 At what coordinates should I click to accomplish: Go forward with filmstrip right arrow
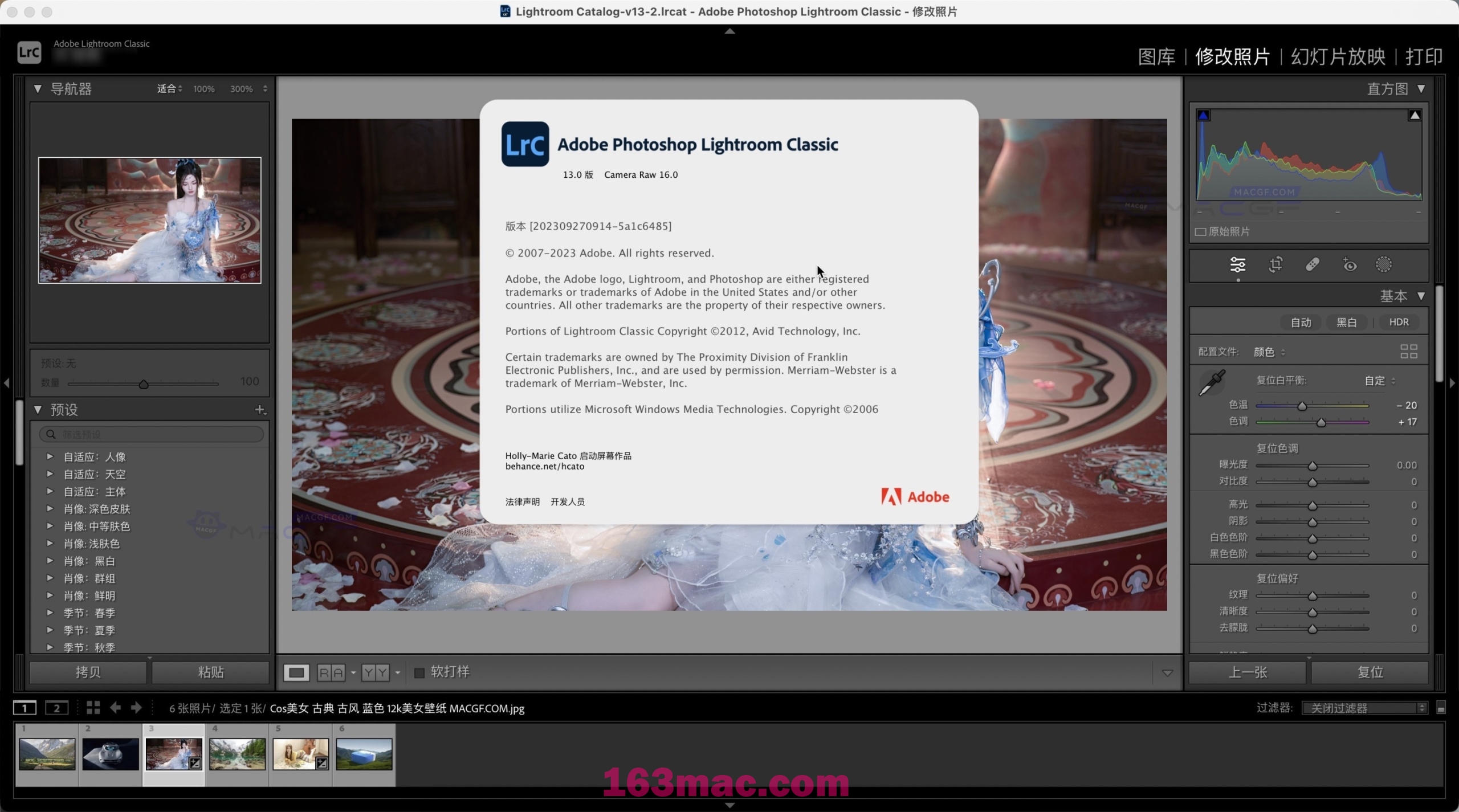(136, 708)
